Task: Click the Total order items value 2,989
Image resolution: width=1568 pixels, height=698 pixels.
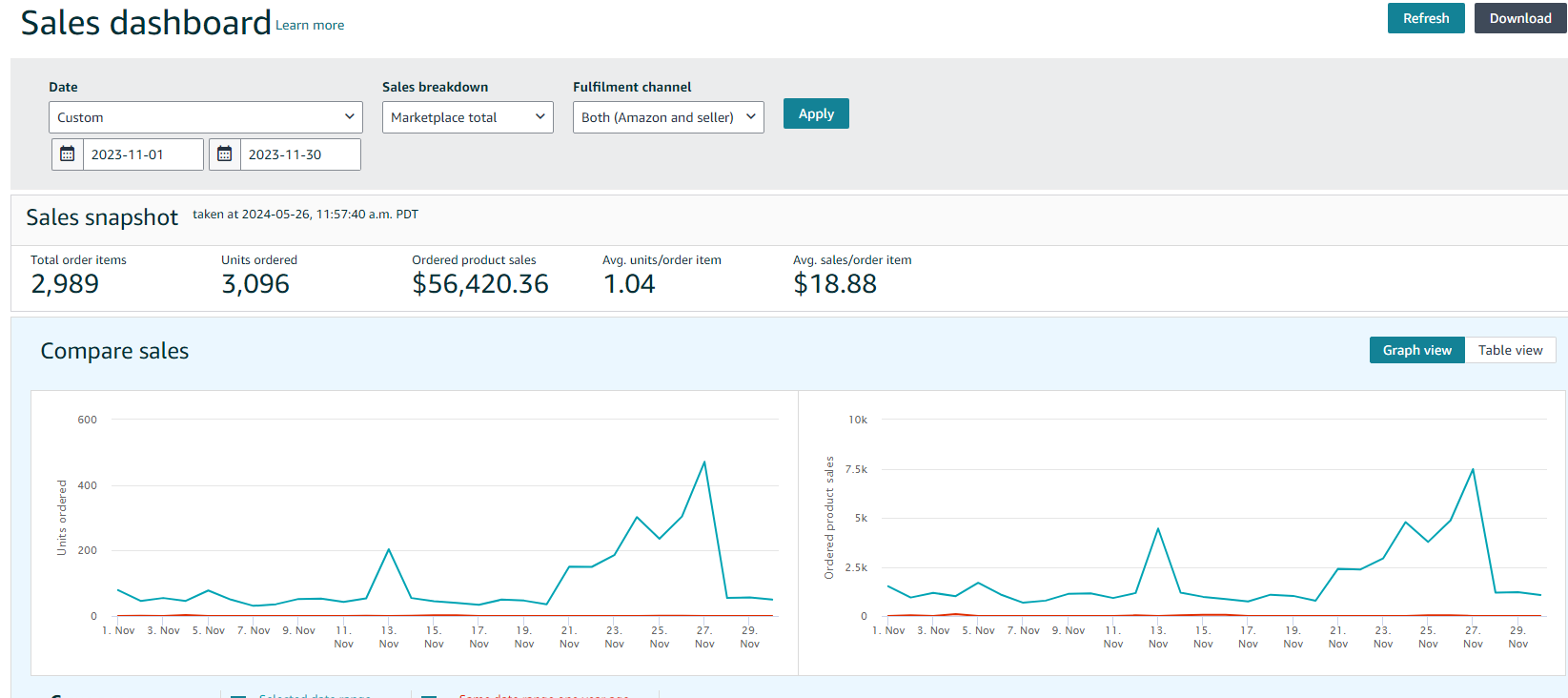Action: tap(65, 284)
